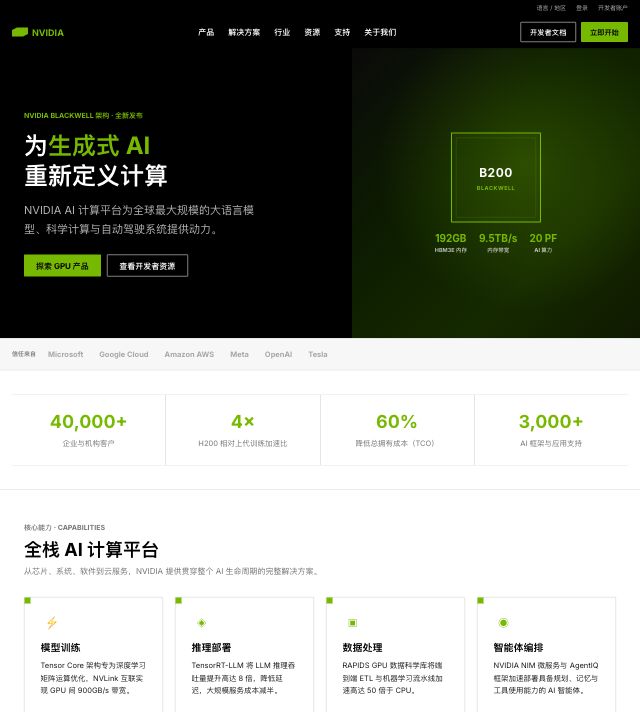
Task: Click the Google Cloud partner name
Action: [x=124, y=354]
